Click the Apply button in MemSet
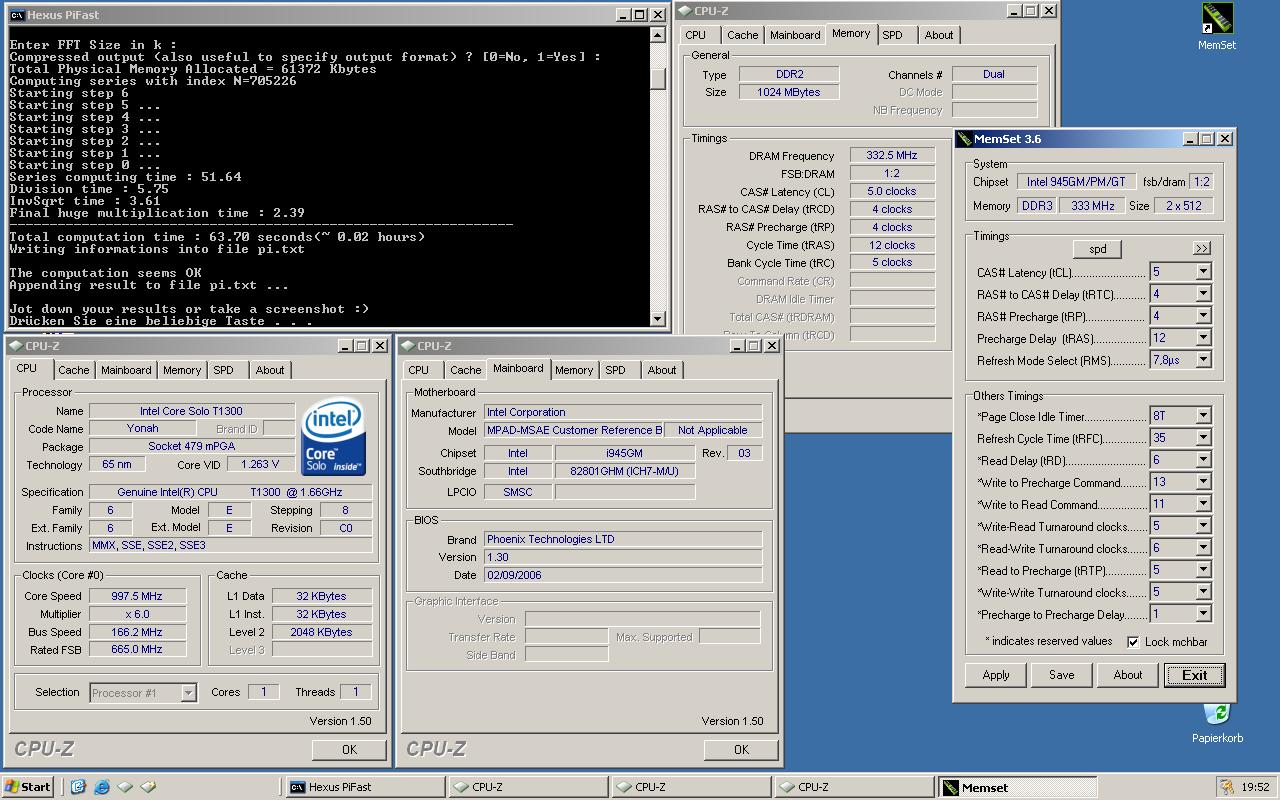1280x800 pixels. pyautogui.click(x=996, y=675)
